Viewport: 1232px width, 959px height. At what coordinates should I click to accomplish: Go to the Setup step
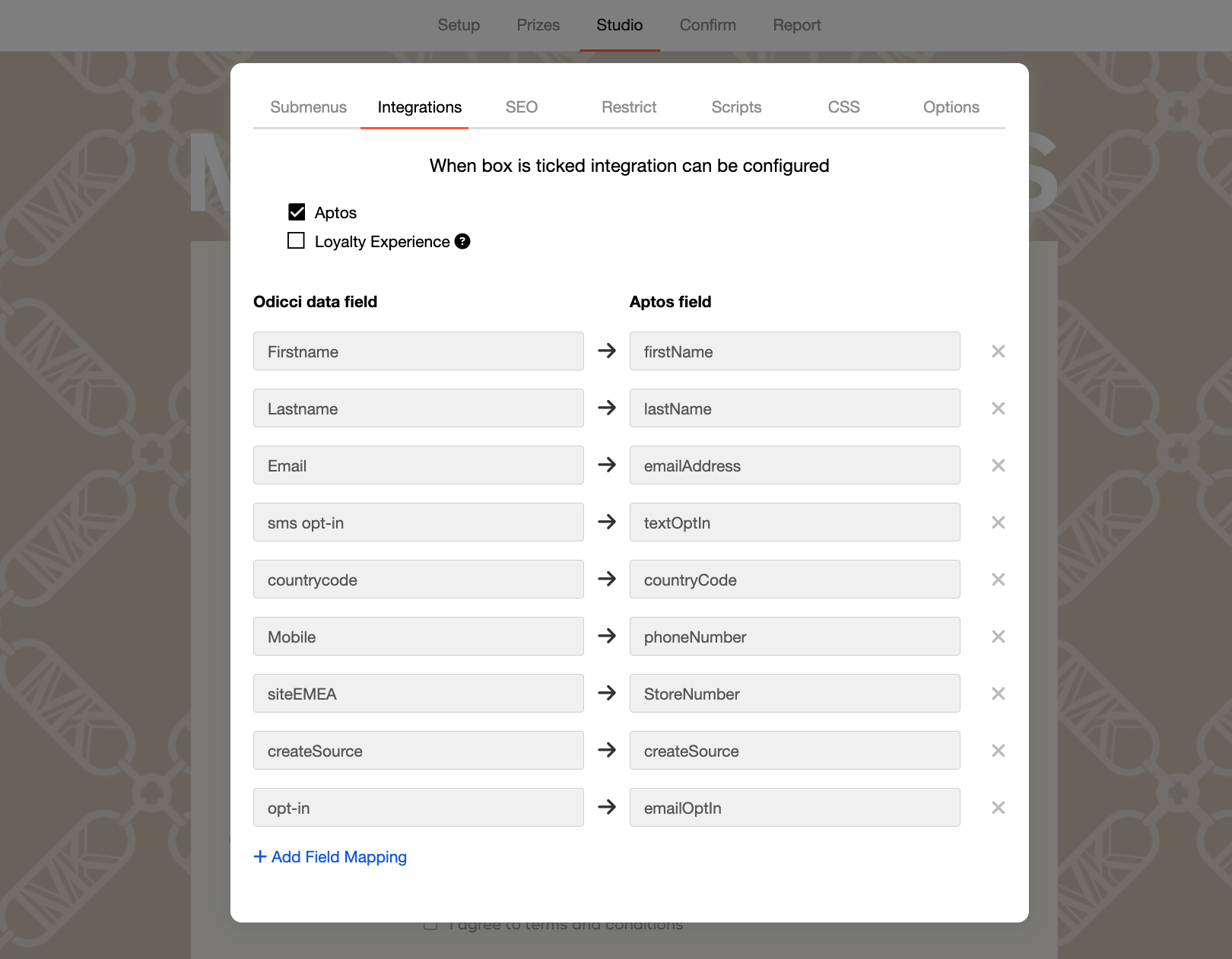[x=459, y=25]
